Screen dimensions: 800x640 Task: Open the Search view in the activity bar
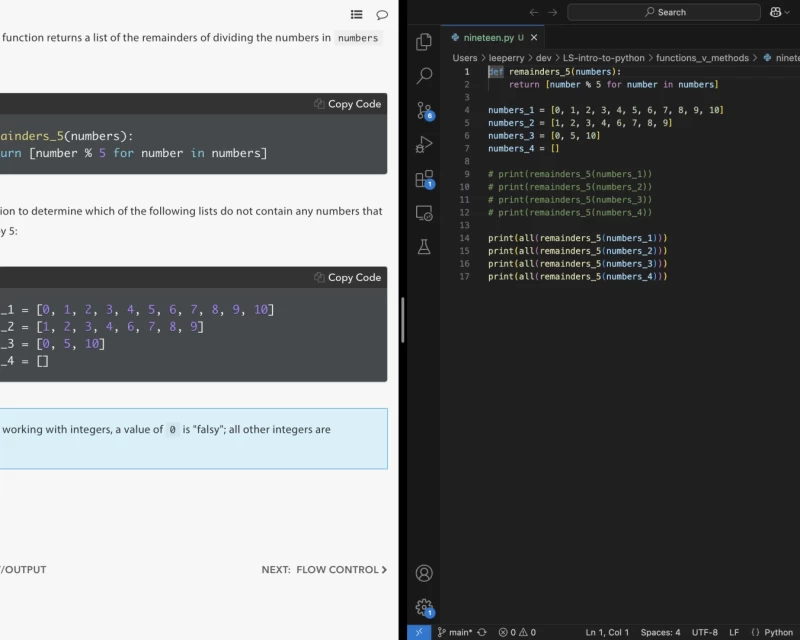(x=424, y=75)
